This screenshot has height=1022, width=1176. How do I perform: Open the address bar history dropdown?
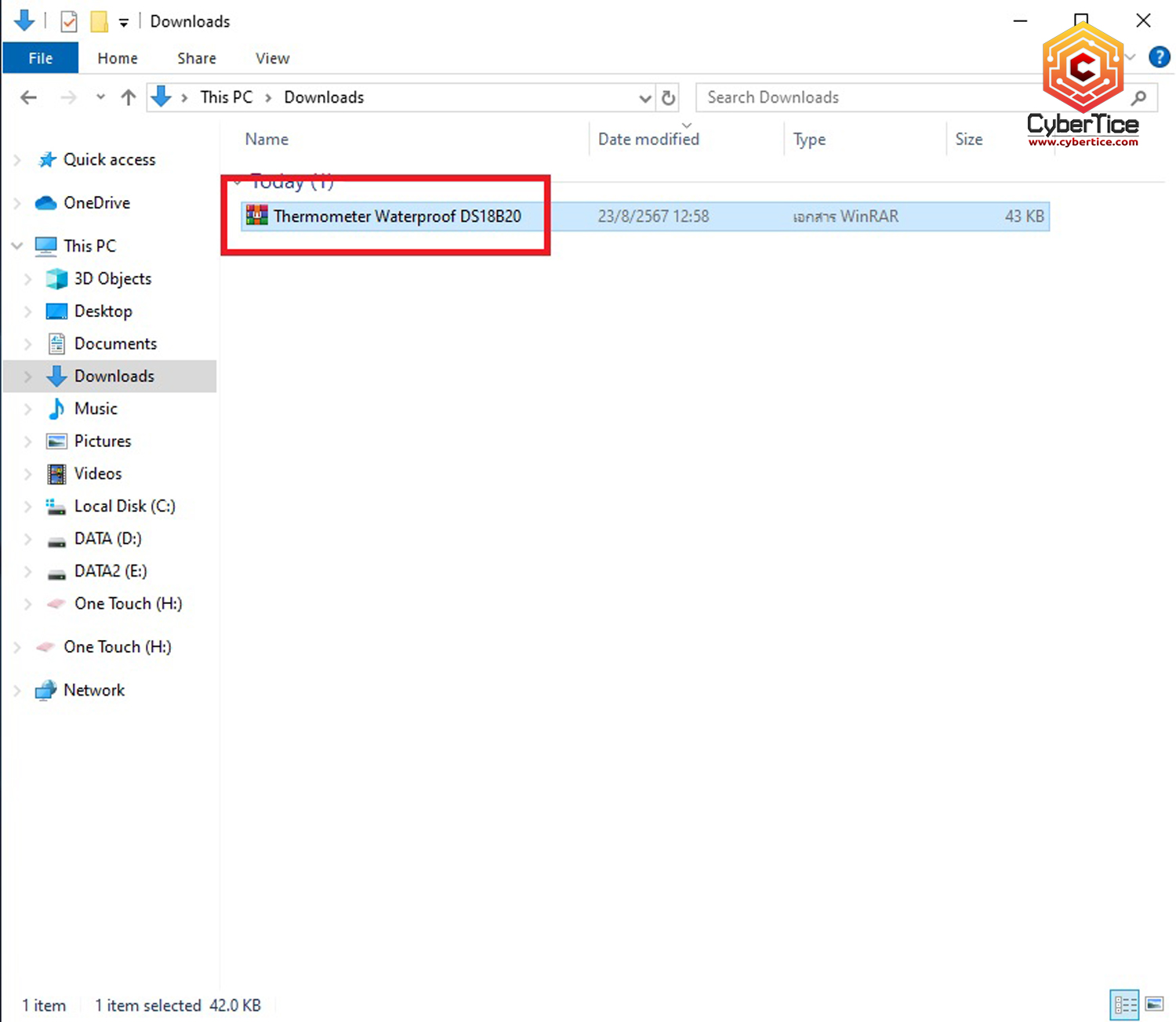click(644, 98)
